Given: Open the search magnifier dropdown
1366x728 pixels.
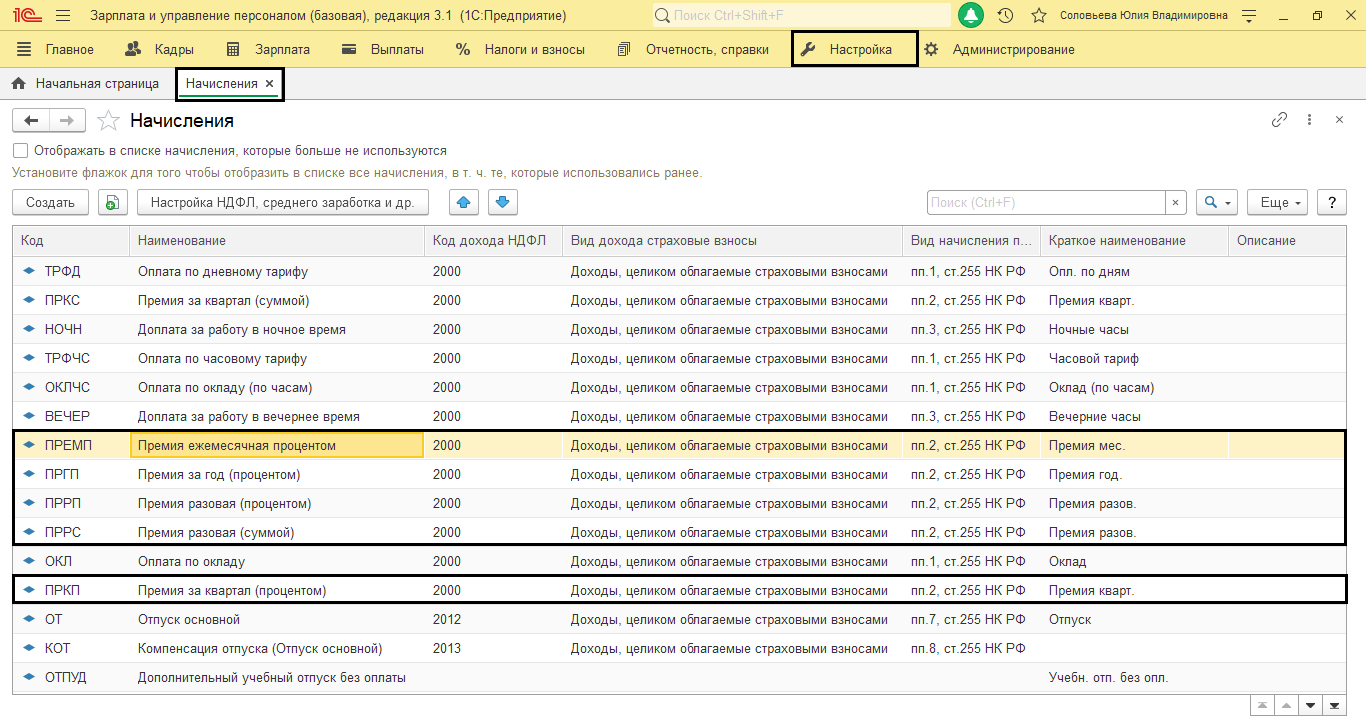Looking at the screenshot, I should [x=1217, y=203].
